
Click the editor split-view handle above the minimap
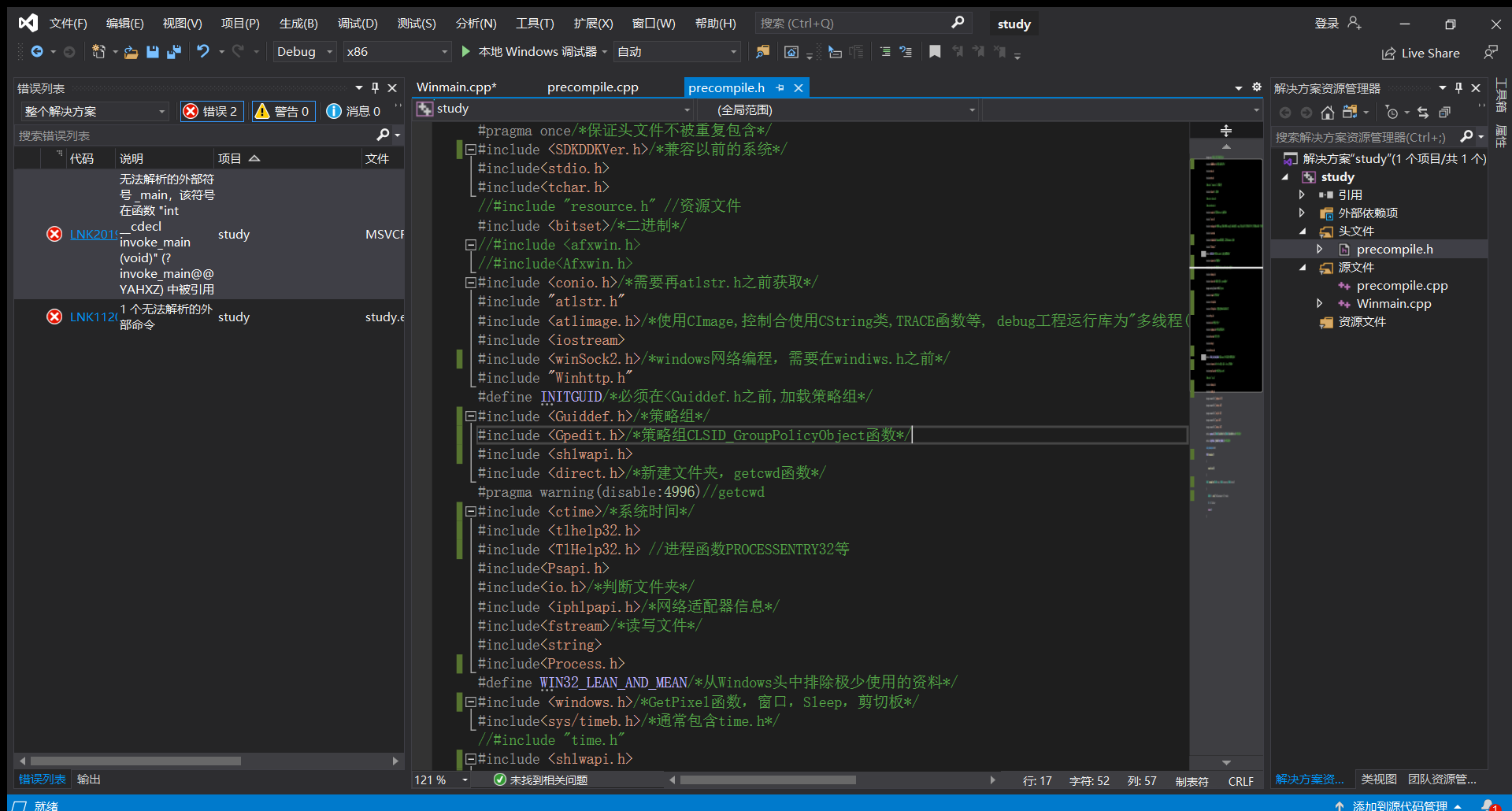(x=1226, y=130)
